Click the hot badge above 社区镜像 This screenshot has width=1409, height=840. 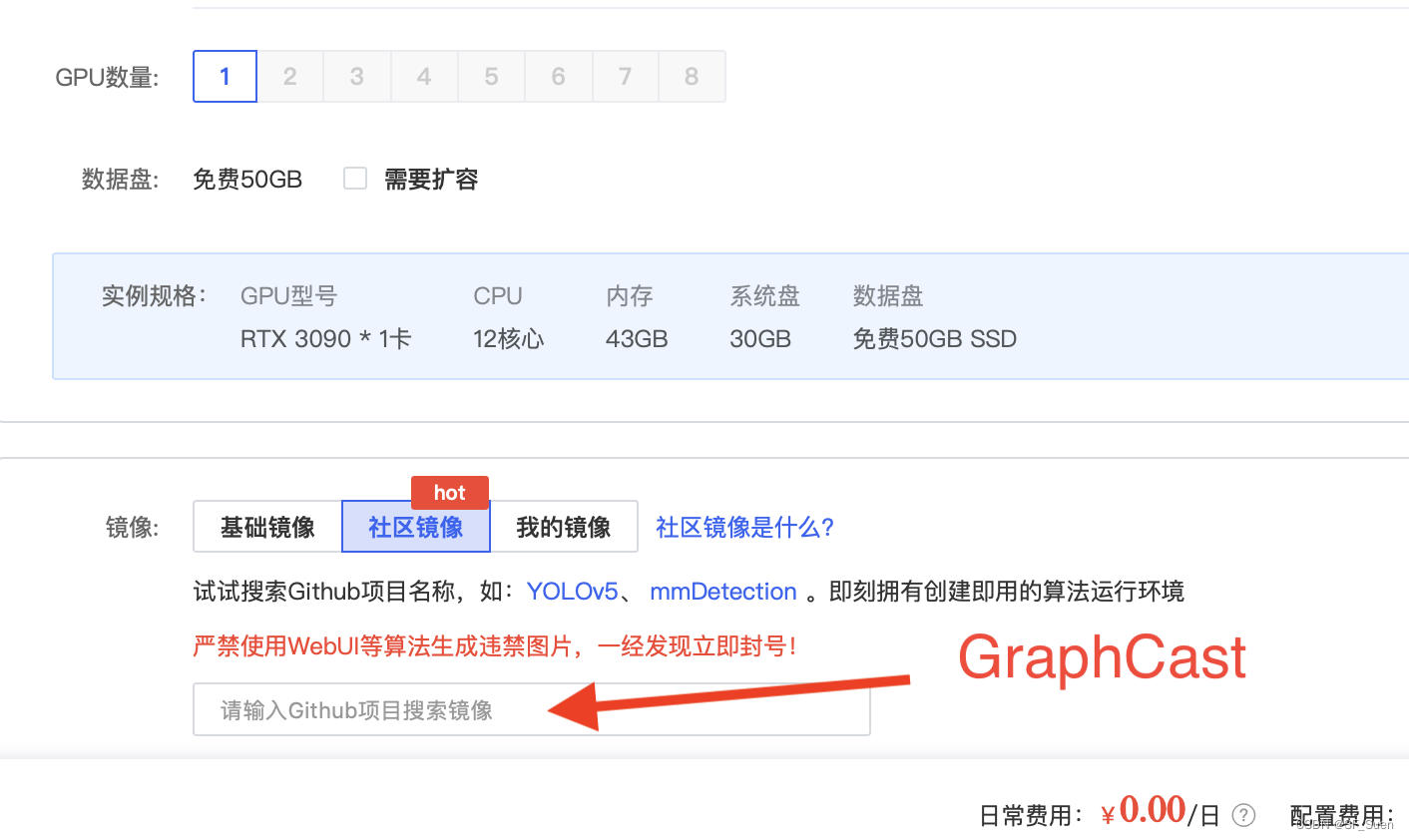click(x=450, y=493)
